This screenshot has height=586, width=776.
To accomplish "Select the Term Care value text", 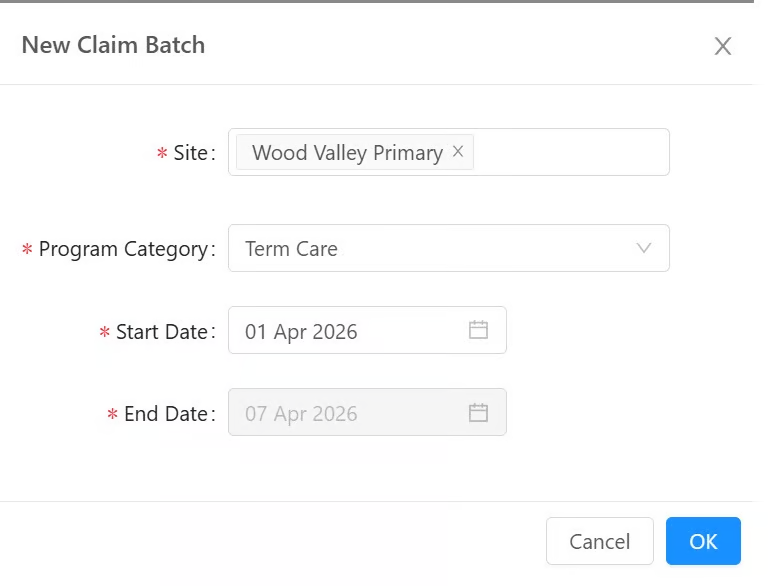I will 291,249.
